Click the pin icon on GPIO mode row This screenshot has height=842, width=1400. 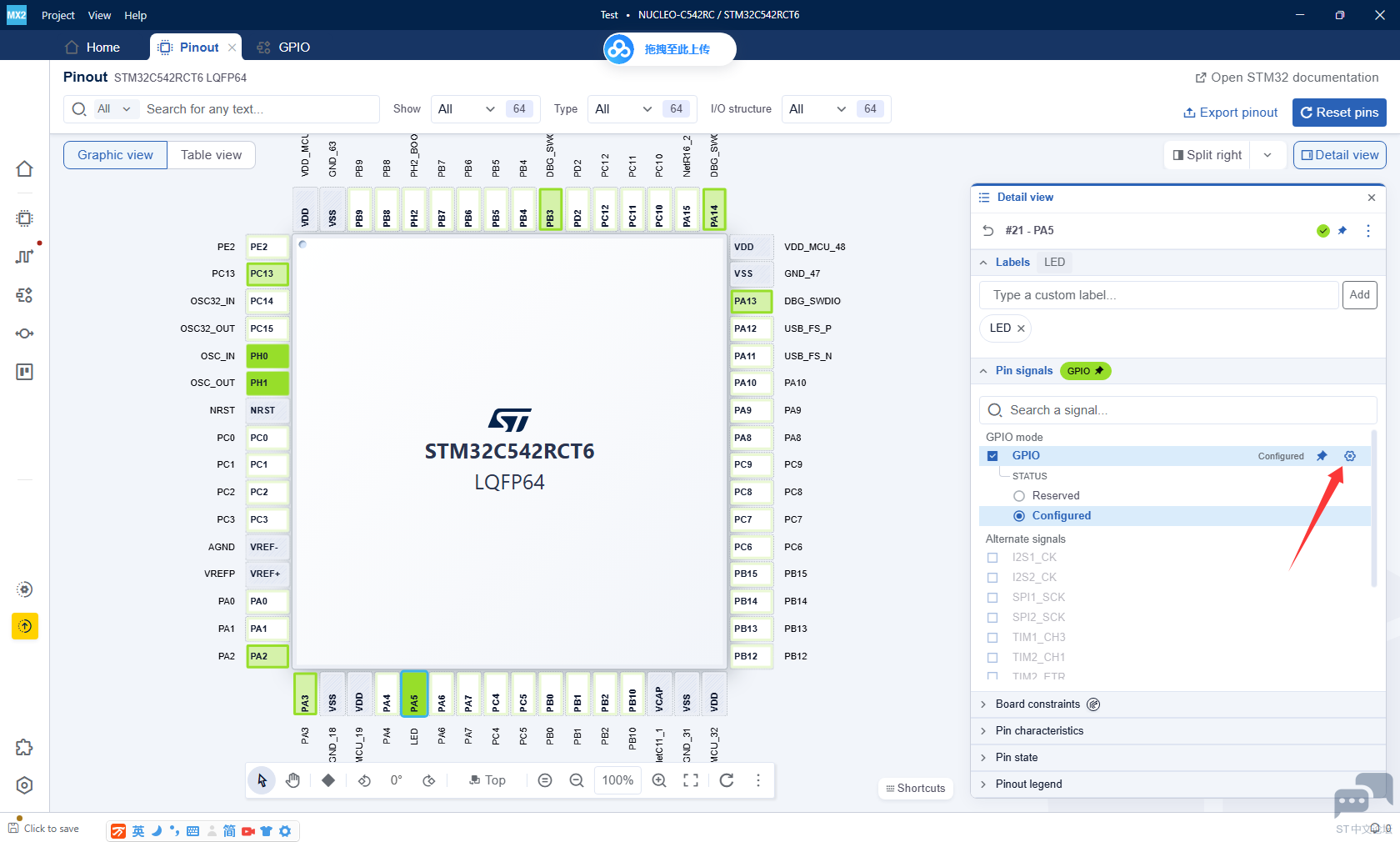[x=1322, y=456]
